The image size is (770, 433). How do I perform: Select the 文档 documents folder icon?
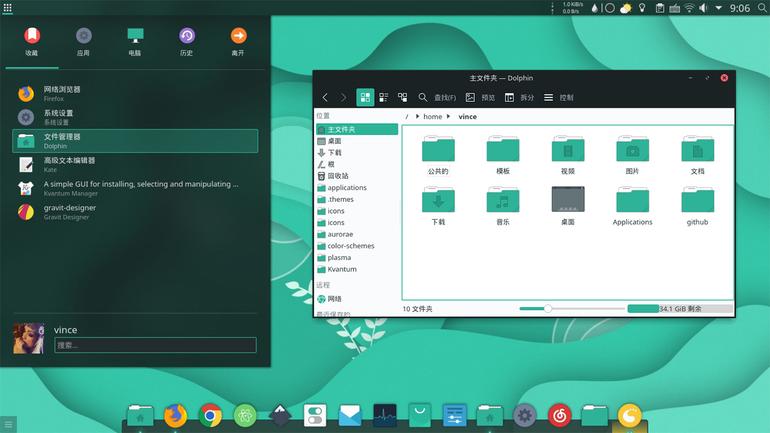pyautogui.click(x=697, y=149)
